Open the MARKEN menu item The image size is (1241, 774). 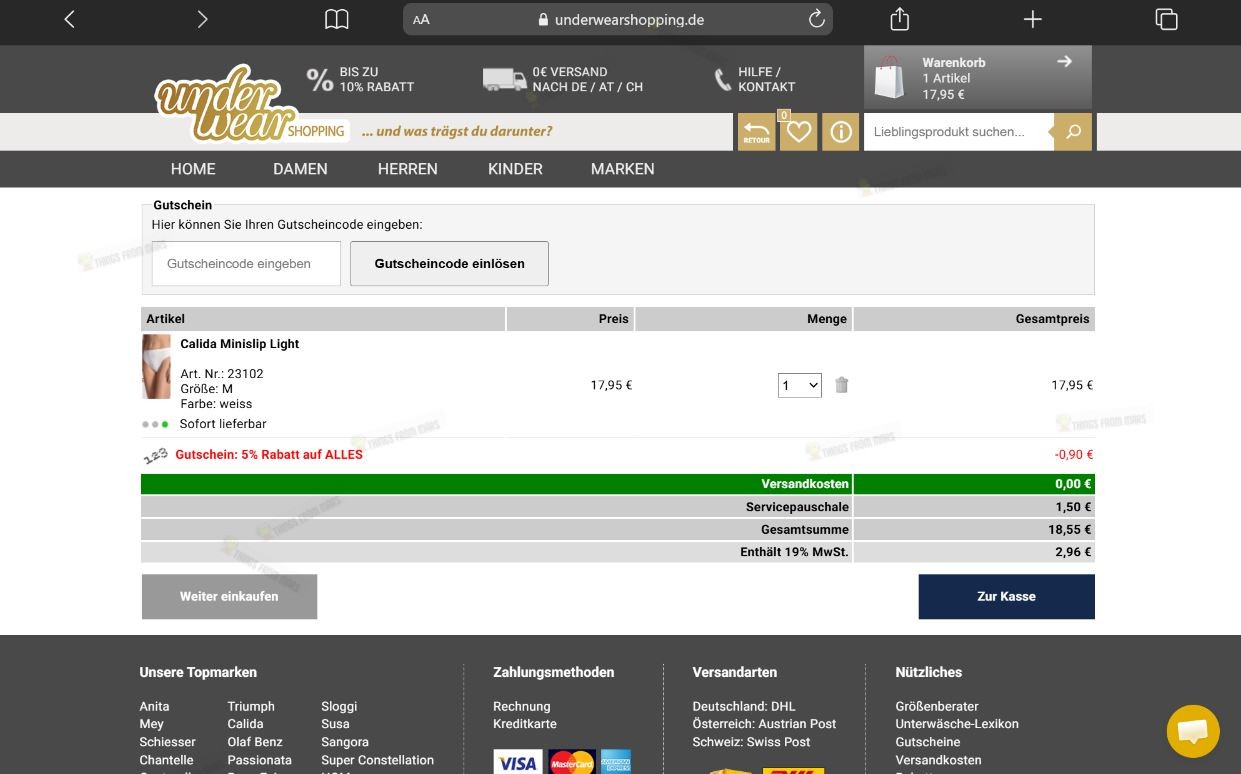(622, 169)
